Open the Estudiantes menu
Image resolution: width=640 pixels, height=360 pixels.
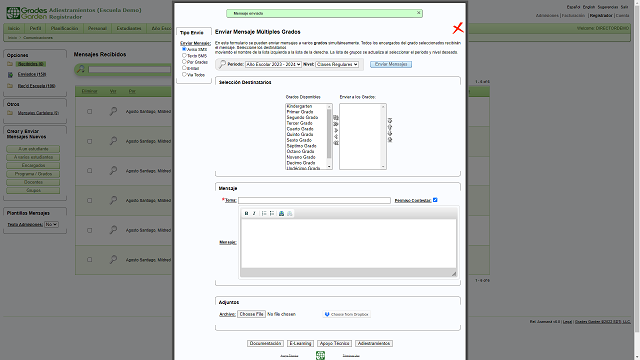129,29
